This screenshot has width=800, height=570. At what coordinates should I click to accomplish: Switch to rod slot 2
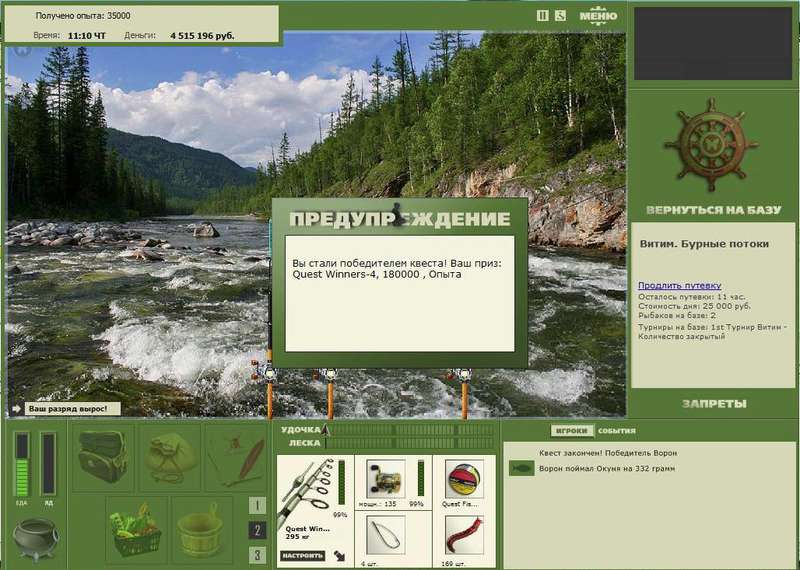pyautogui.click(x=258, y=530)
